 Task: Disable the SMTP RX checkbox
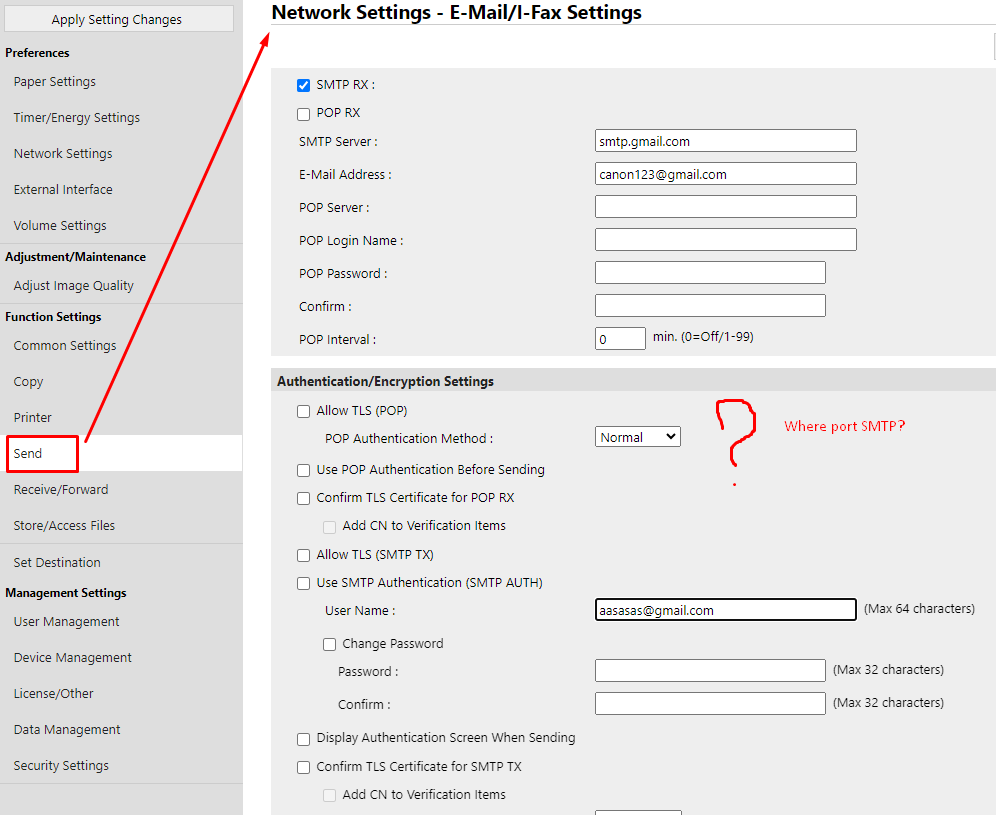pos(303,84)
